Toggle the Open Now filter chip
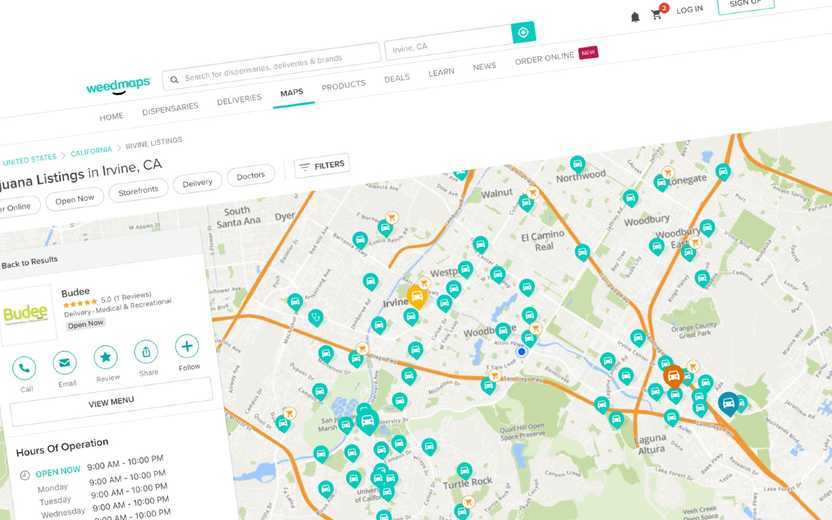 tap(75, 200)
